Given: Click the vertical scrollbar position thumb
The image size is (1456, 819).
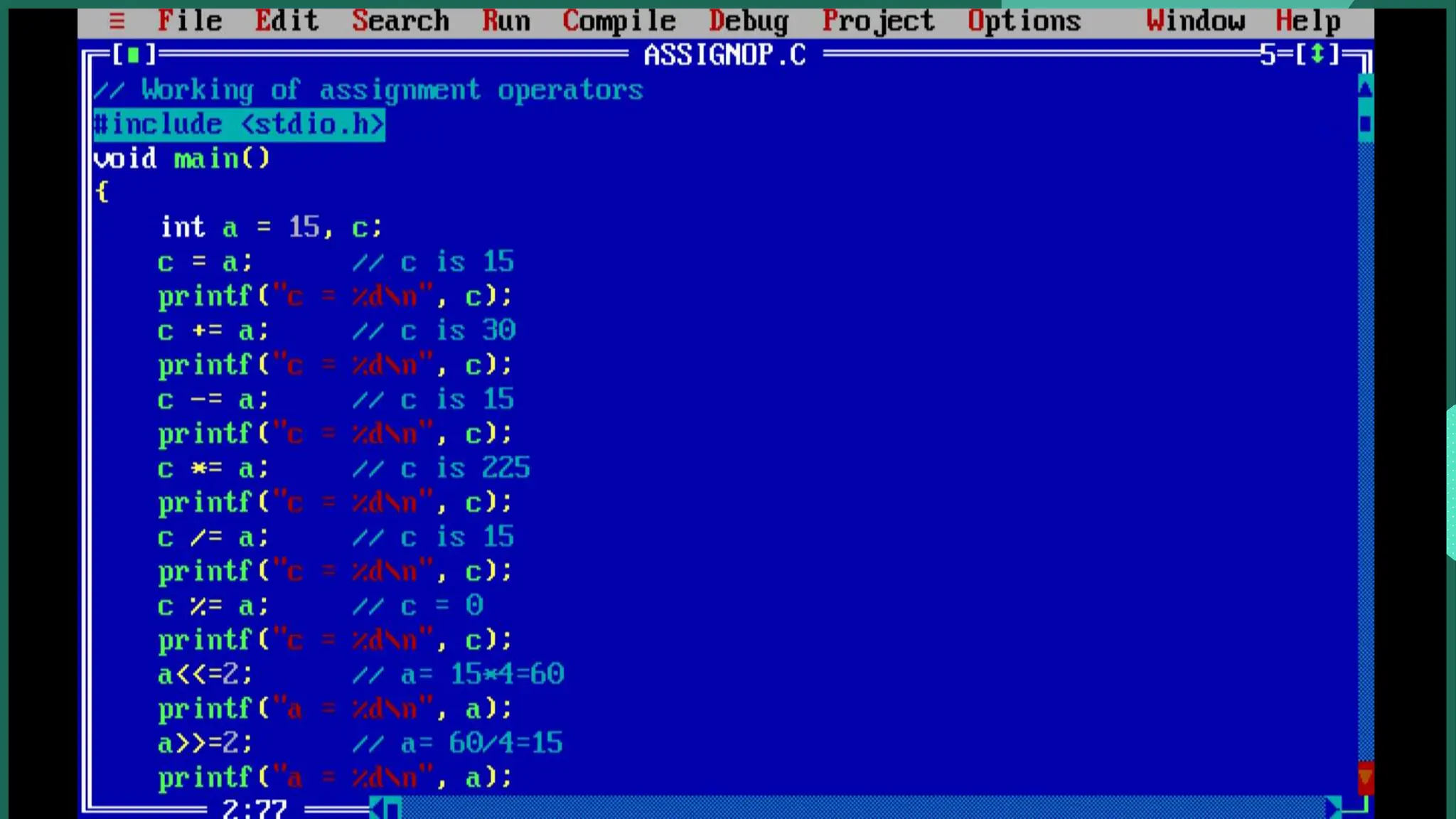Looking at the screenshot, I should (x=1366, y=124).
